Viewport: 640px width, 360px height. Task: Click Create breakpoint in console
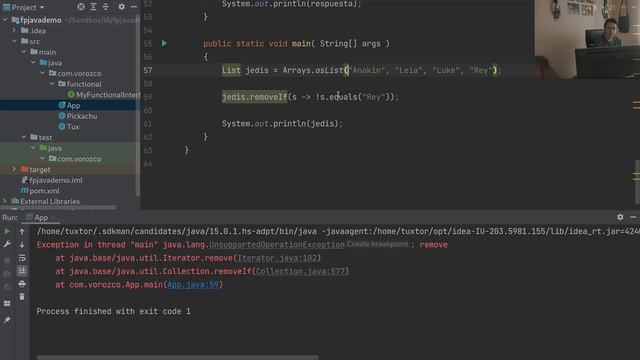(377, 244)
